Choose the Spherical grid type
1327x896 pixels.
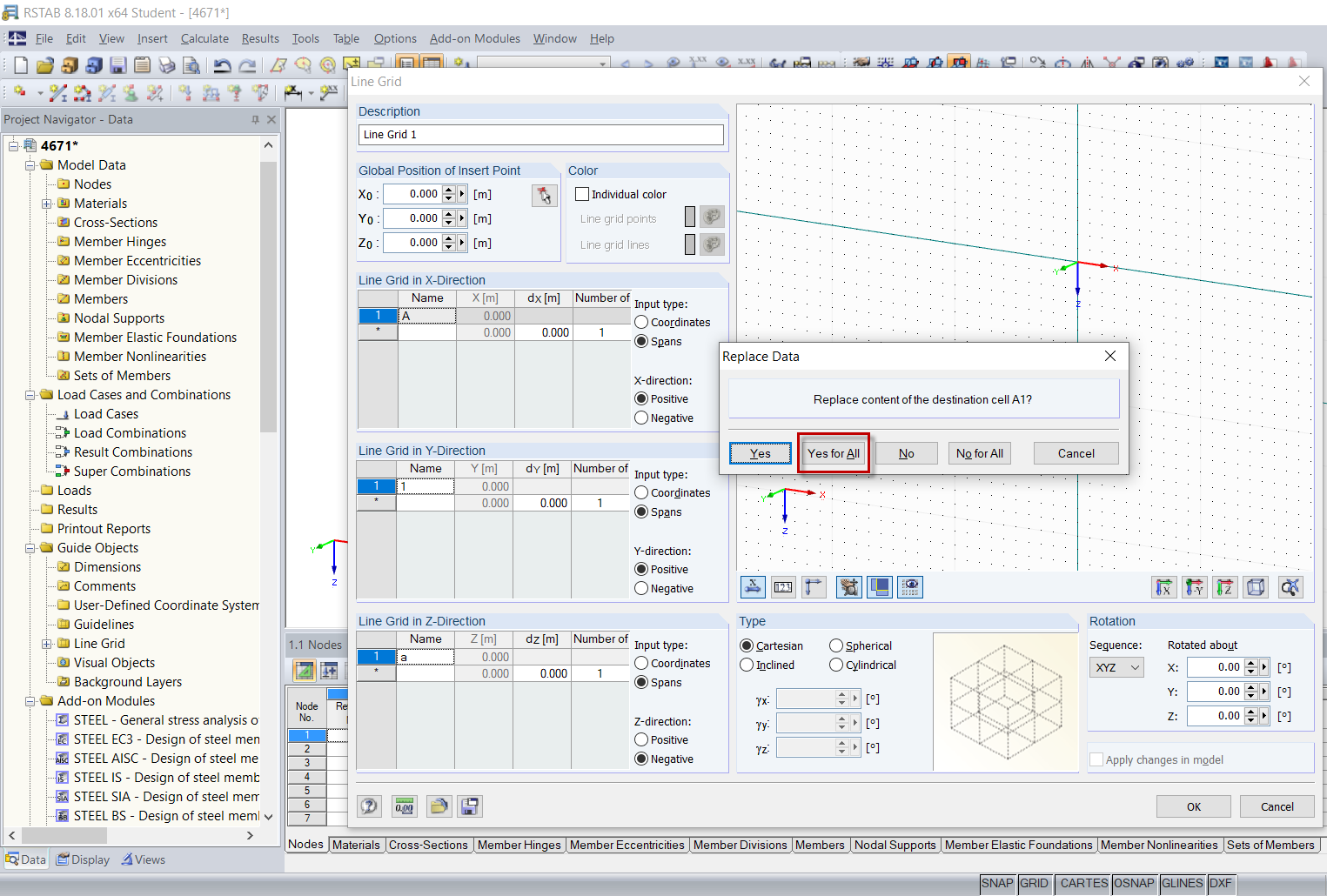(x=836, y=645)
